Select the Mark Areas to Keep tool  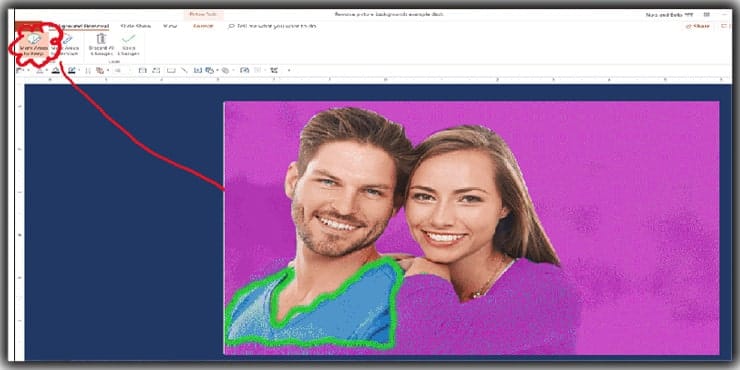pos(34,45)
